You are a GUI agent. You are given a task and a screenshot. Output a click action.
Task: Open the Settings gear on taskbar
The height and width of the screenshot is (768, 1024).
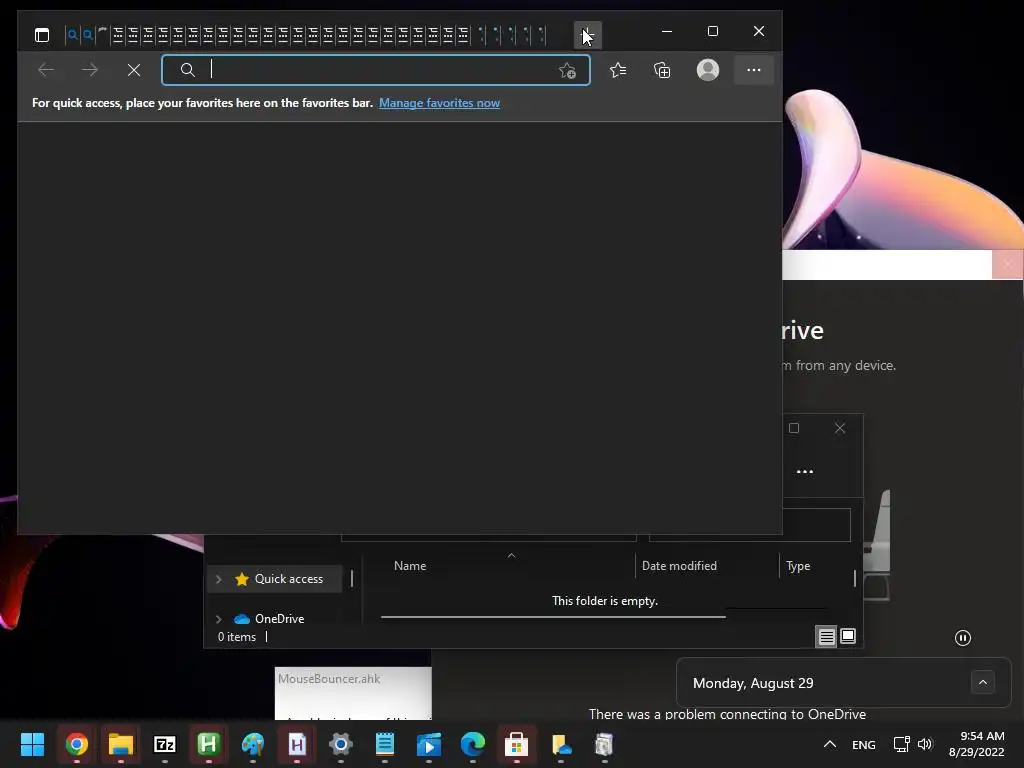point(341,744)
